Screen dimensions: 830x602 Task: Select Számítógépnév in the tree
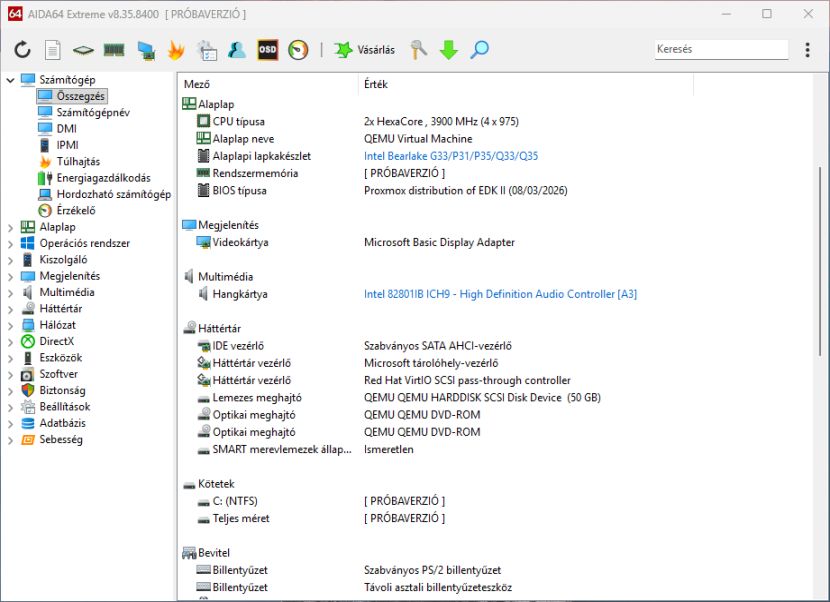(x=84, y=112)
